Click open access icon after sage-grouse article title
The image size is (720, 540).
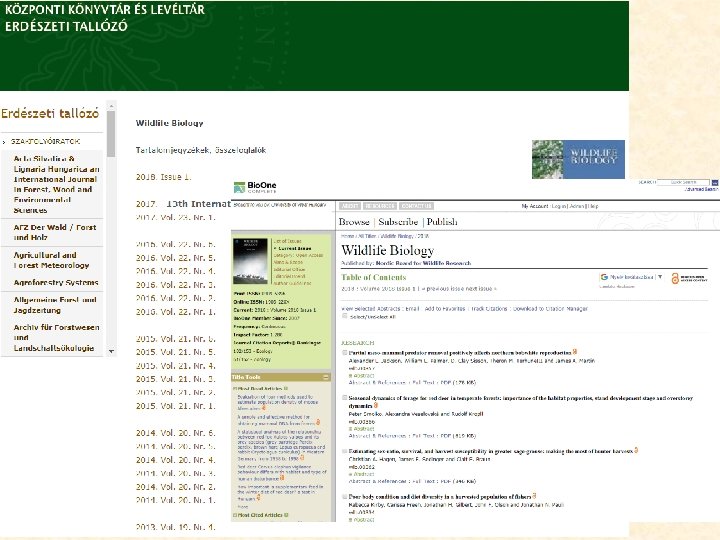point(636,450)
